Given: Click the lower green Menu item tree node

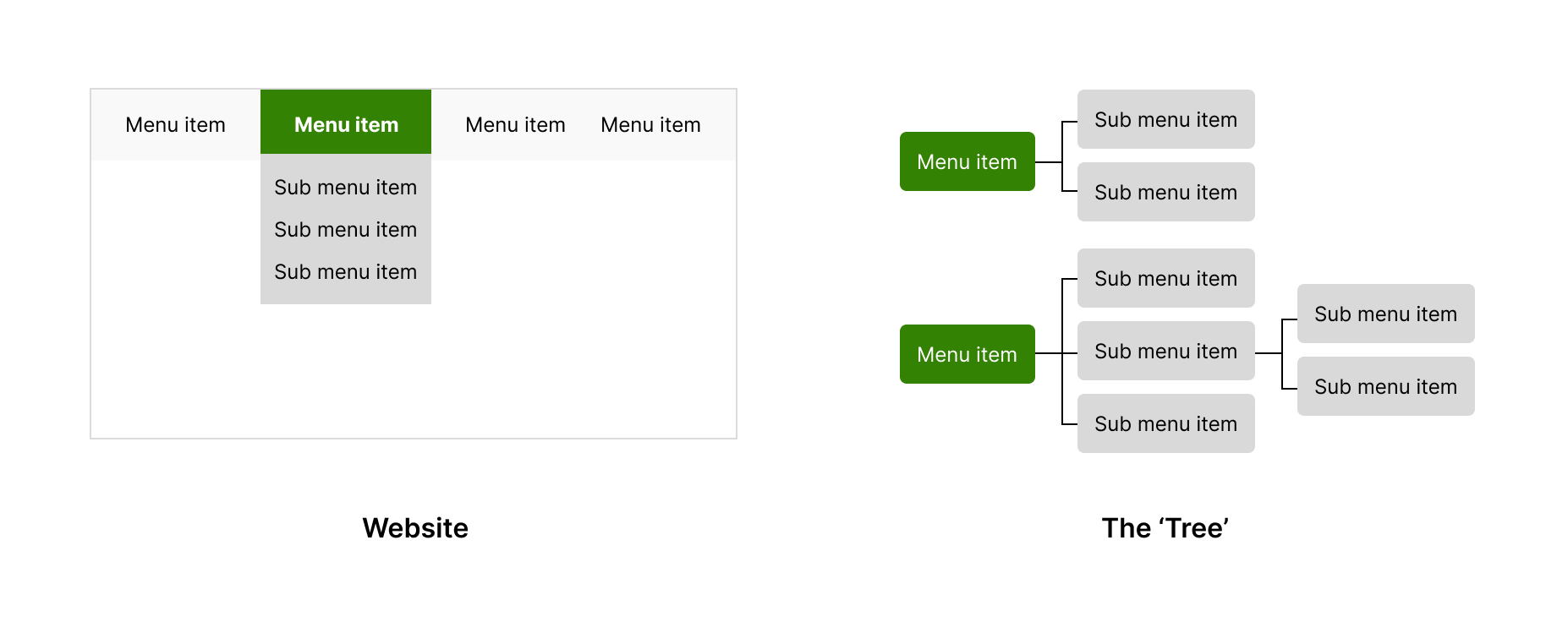Looking at the screenshot, I should [967, 354].
